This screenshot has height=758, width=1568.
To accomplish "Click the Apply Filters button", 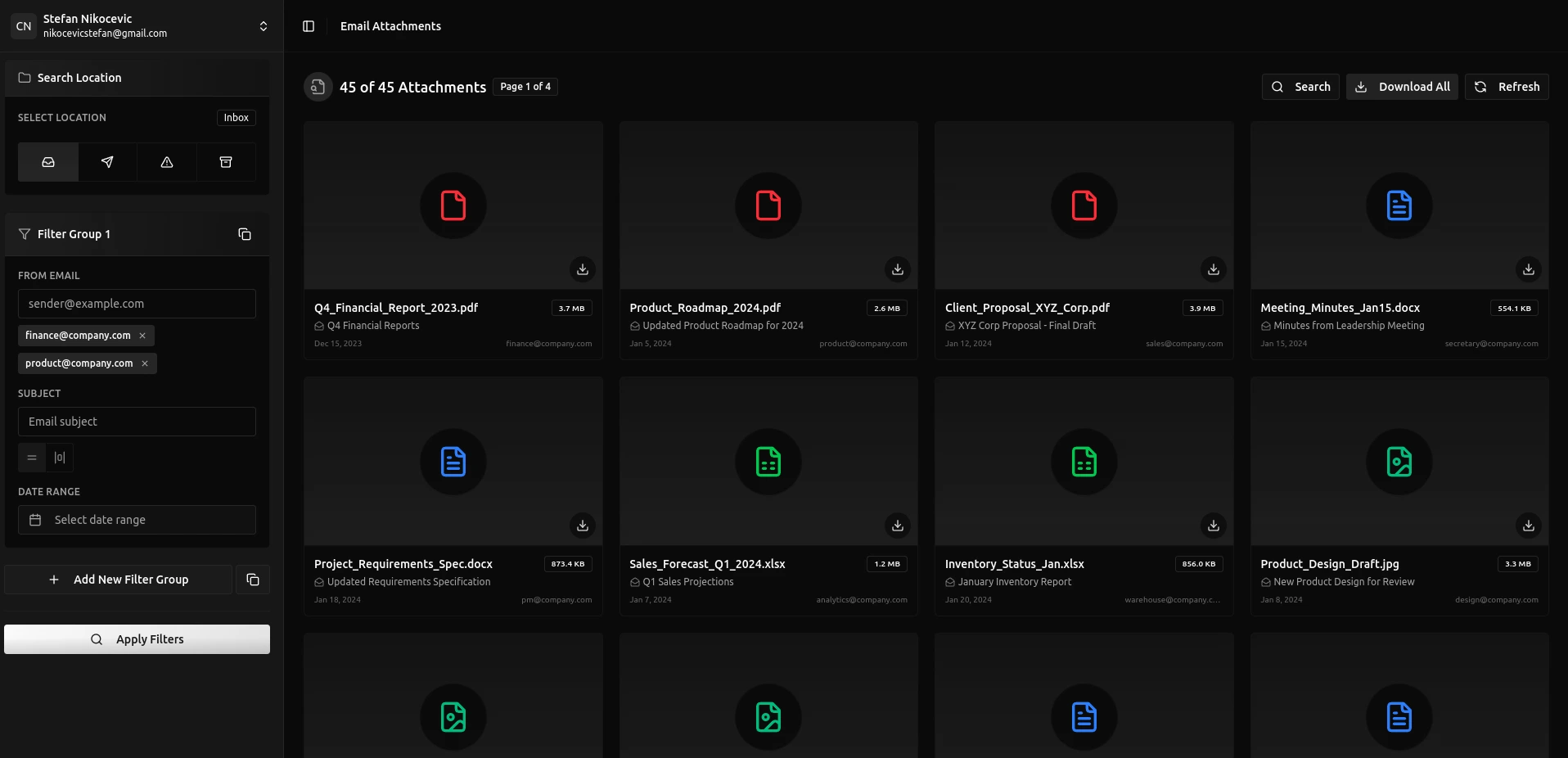I will point(137,639).
